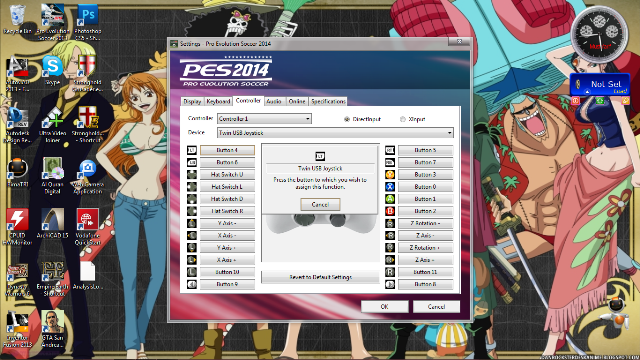Select the CPUID HWMonitor desktop icon
This screenshot has height=360, width=640.
click(17, 227)
